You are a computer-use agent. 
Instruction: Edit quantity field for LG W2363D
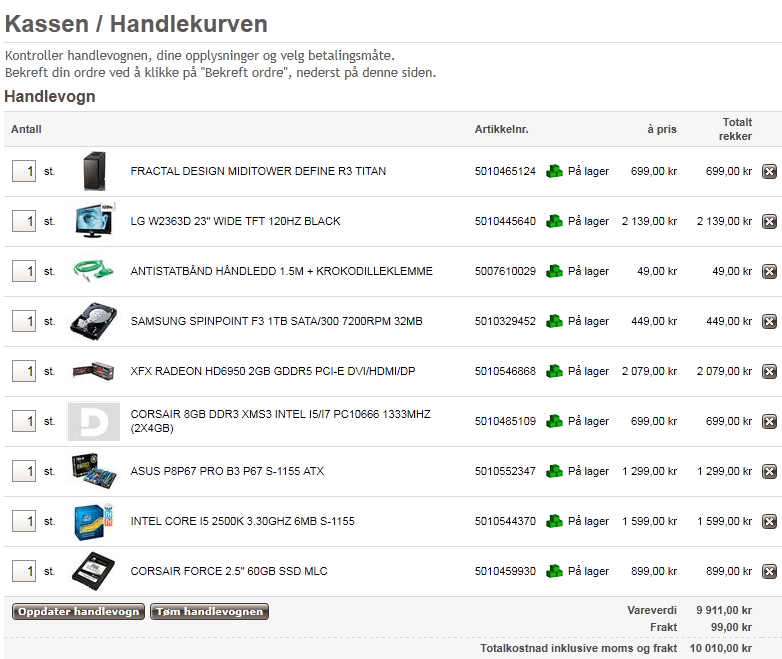pyautogui.click(x=24, y=221)
